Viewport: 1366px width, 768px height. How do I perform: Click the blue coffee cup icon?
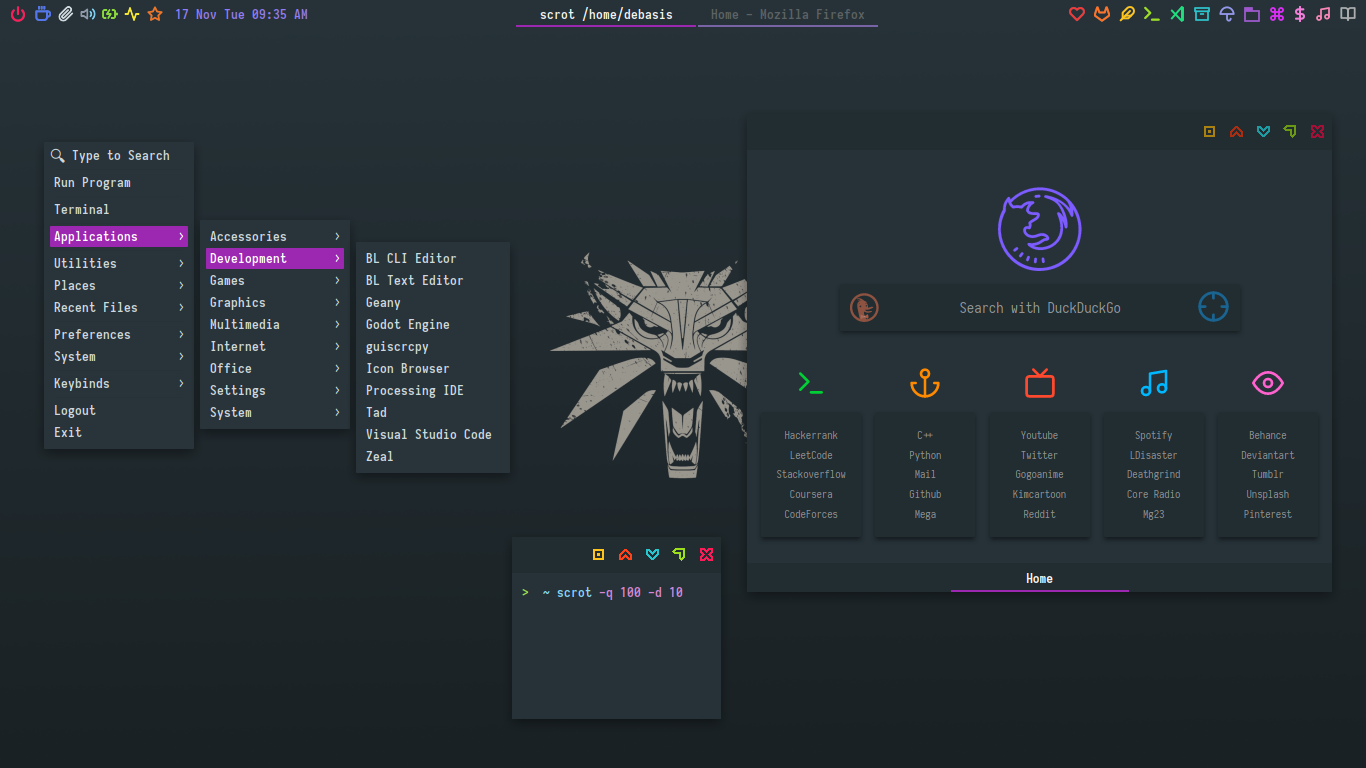point(42,14)
